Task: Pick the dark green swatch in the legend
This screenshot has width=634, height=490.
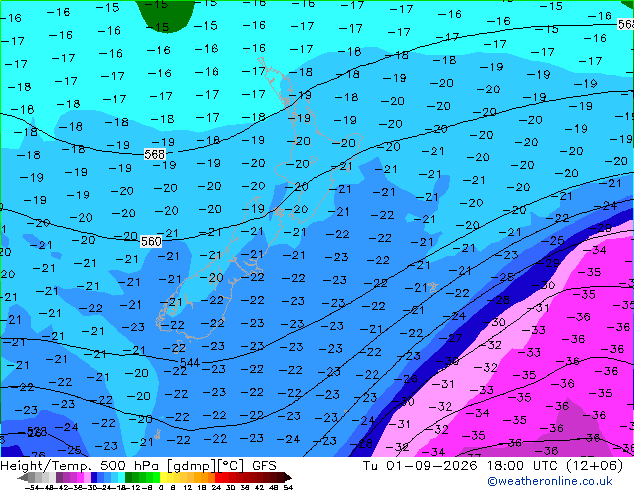Action: point(129,478)
